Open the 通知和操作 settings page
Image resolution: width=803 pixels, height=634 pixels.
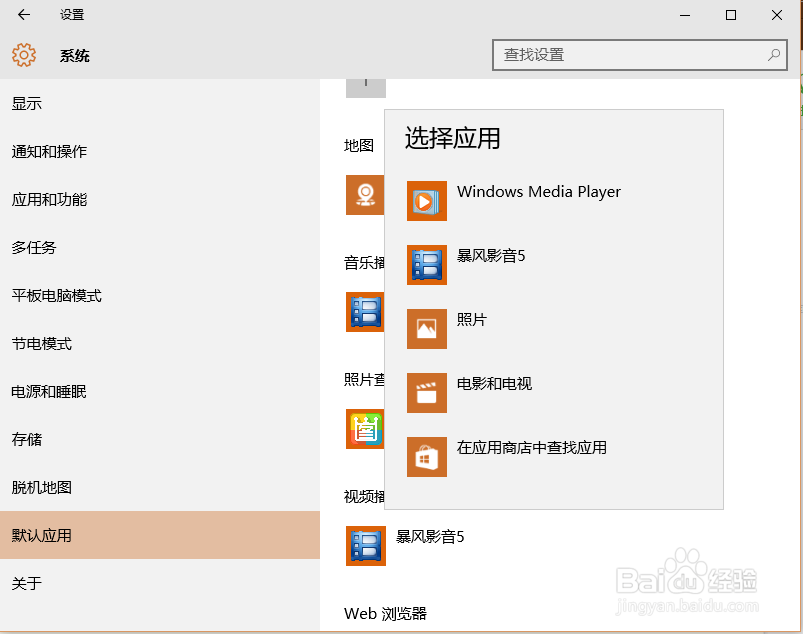pyautogui.click(x=160, y=152)
